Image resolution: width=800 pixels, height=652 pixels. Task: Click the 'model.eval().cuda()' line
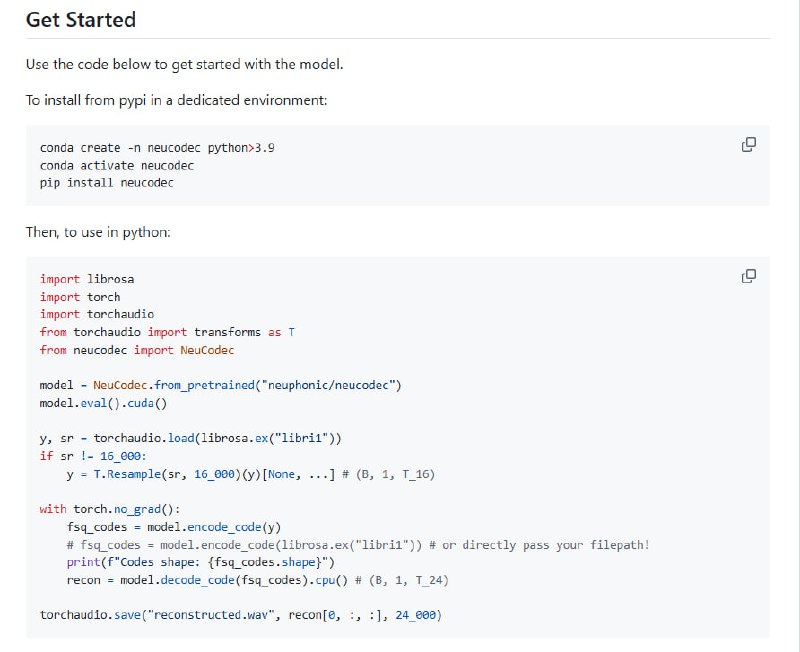[x=102, y=403]
